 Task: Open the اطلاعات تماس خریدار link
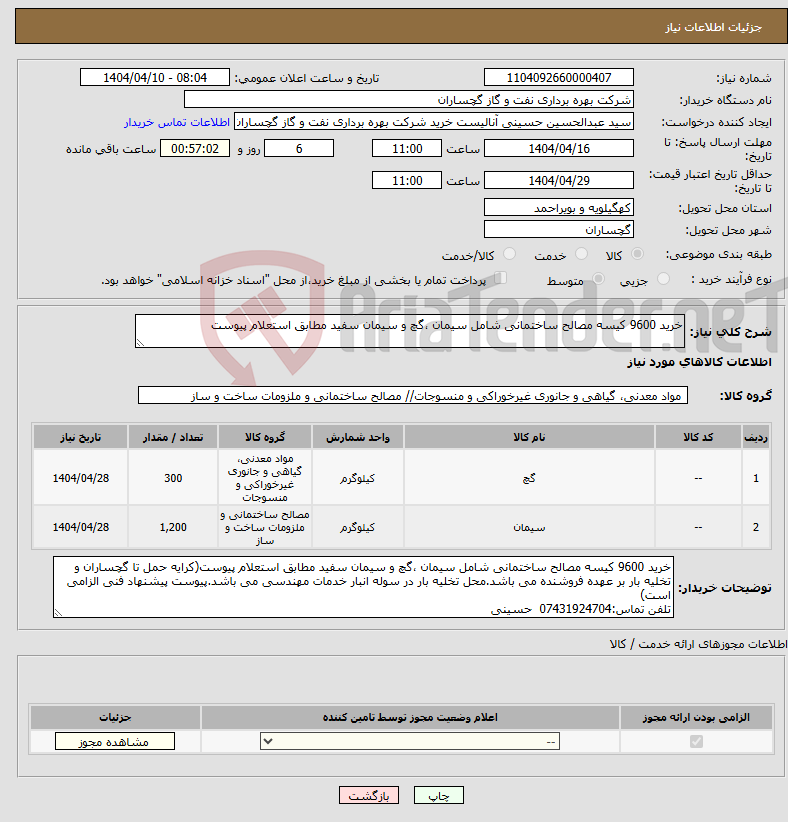177,122
